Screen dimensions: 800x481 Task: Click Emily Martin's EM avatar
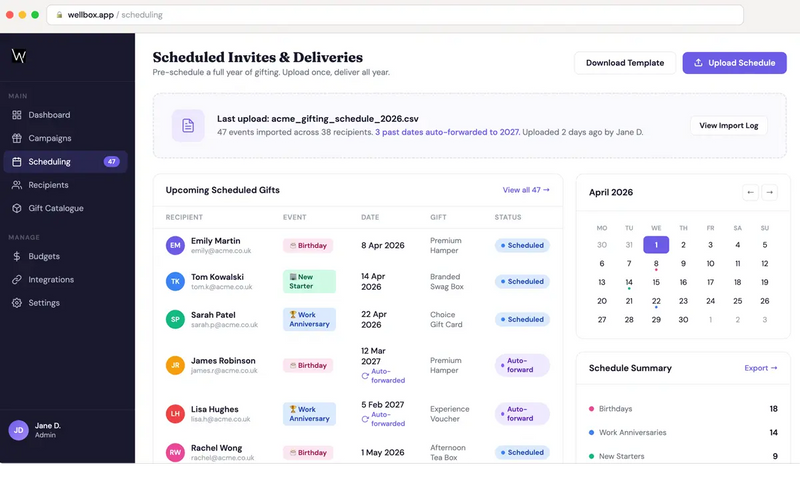(175, 245)
